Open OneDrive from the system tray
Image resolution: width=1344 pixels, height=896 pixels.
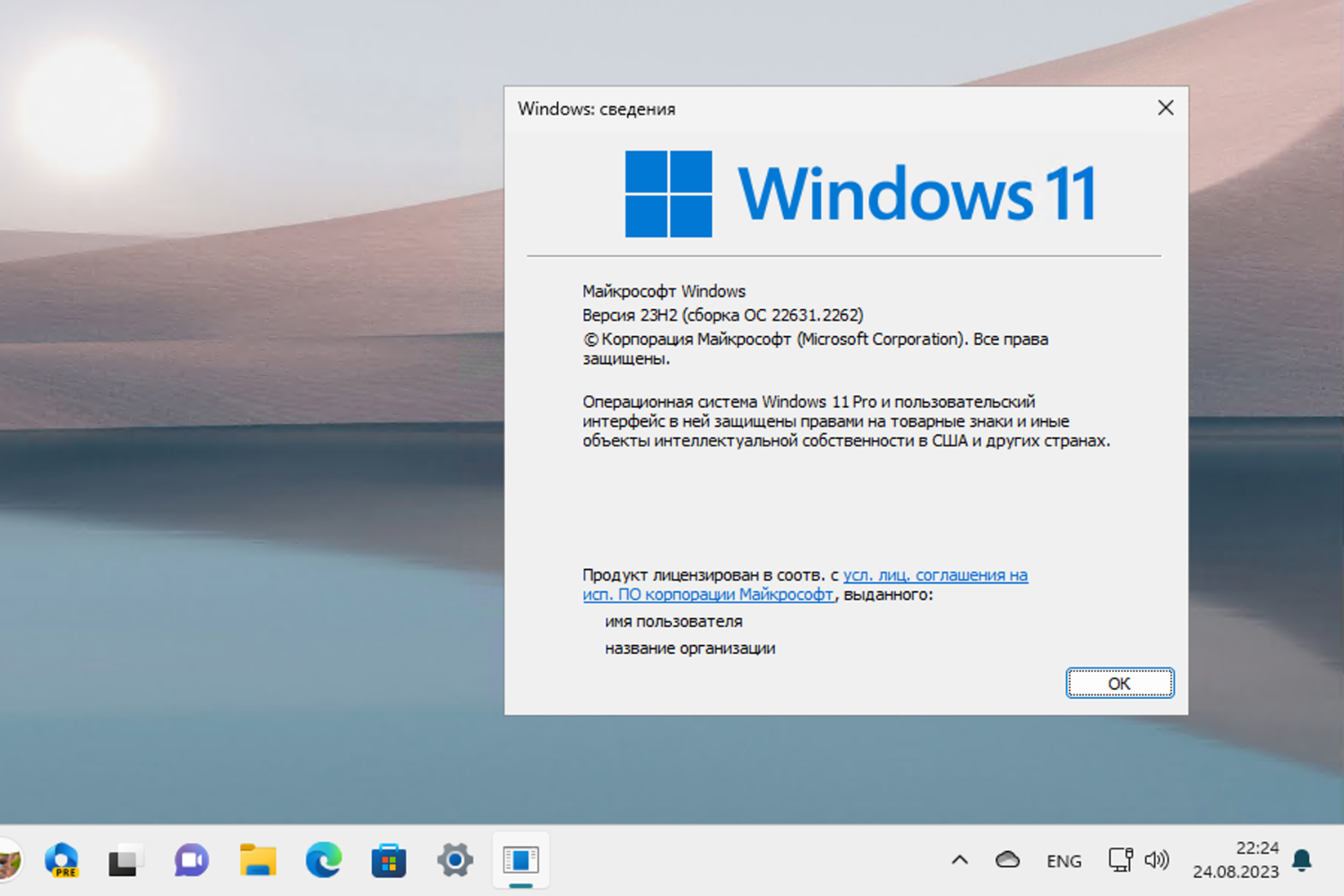(x=1008, y=858)
